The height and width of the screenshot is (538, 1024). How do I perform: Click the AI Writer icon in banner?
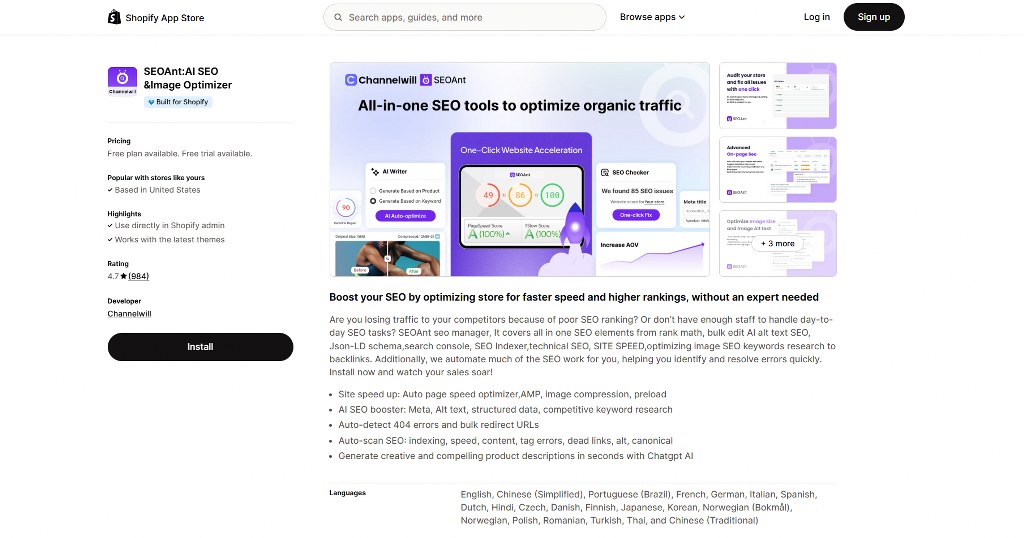[x=375, y=172]
